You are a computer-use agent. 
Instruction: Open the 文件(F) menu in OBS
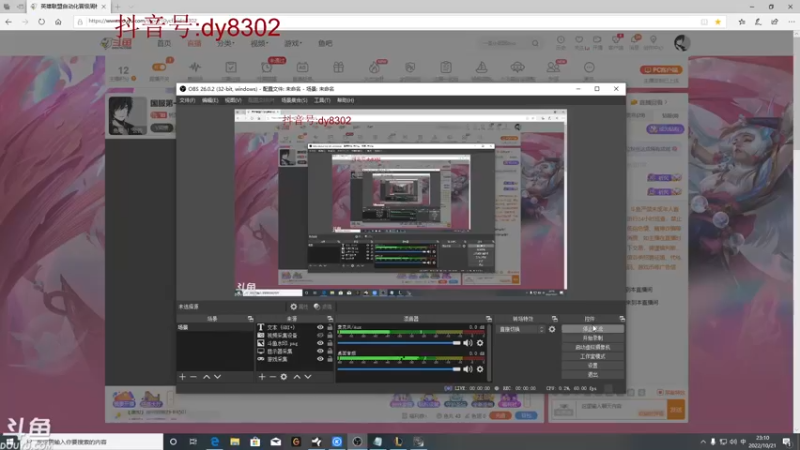coord(187,101)
